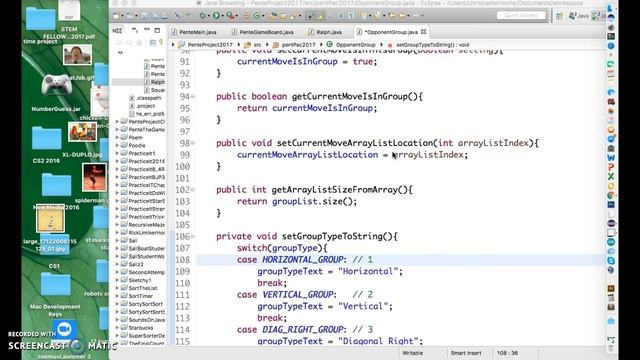The image size is (640, 360).
Task: Collapse method fold marker at line 94
Action: tap(193, 97)
